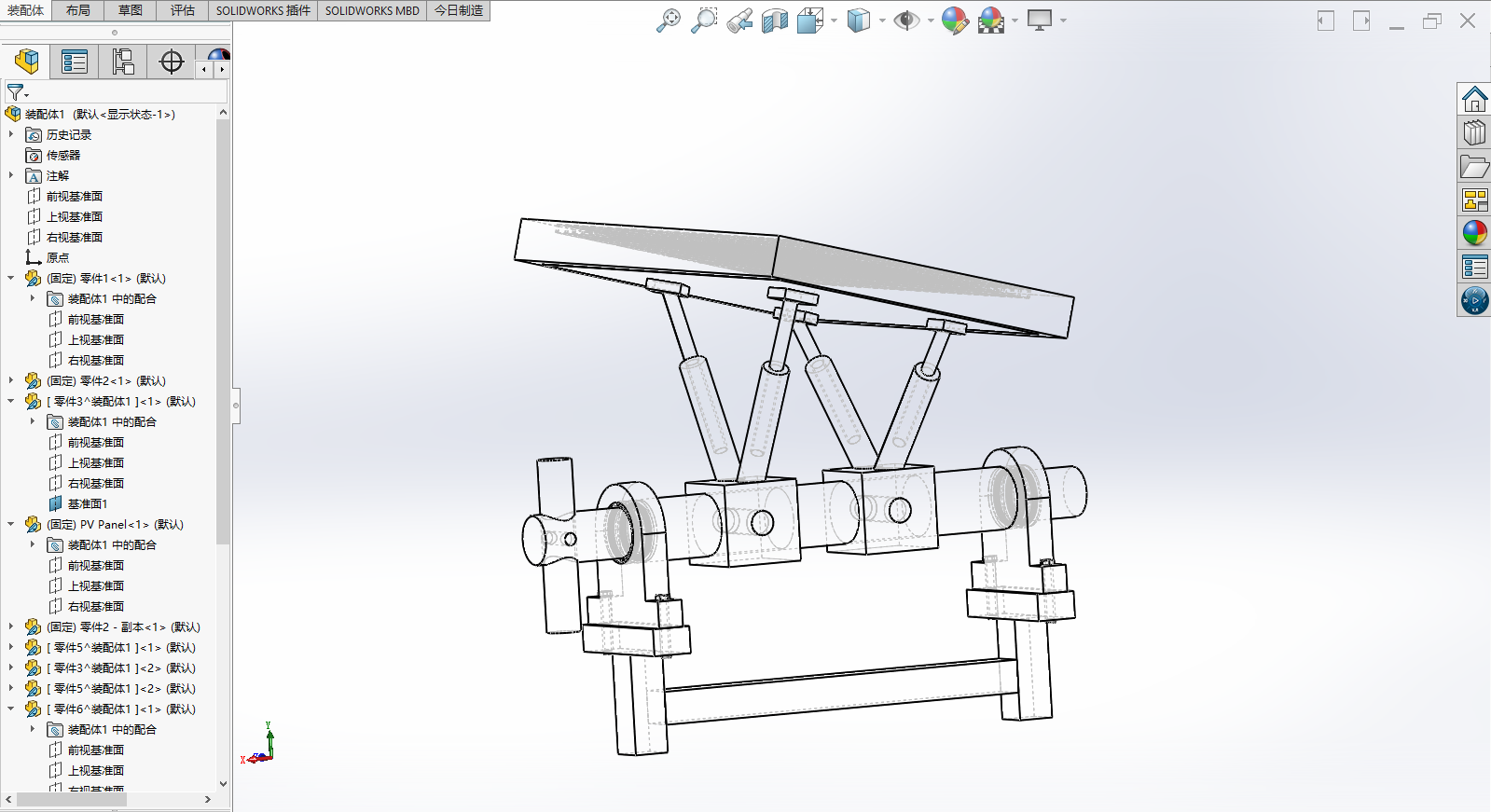This screenshot has height=812, width=1491.
Task: Expand the (固定) 零件2 - 副本<1> node
Action: pyautogui.click(x=11, y=626)
